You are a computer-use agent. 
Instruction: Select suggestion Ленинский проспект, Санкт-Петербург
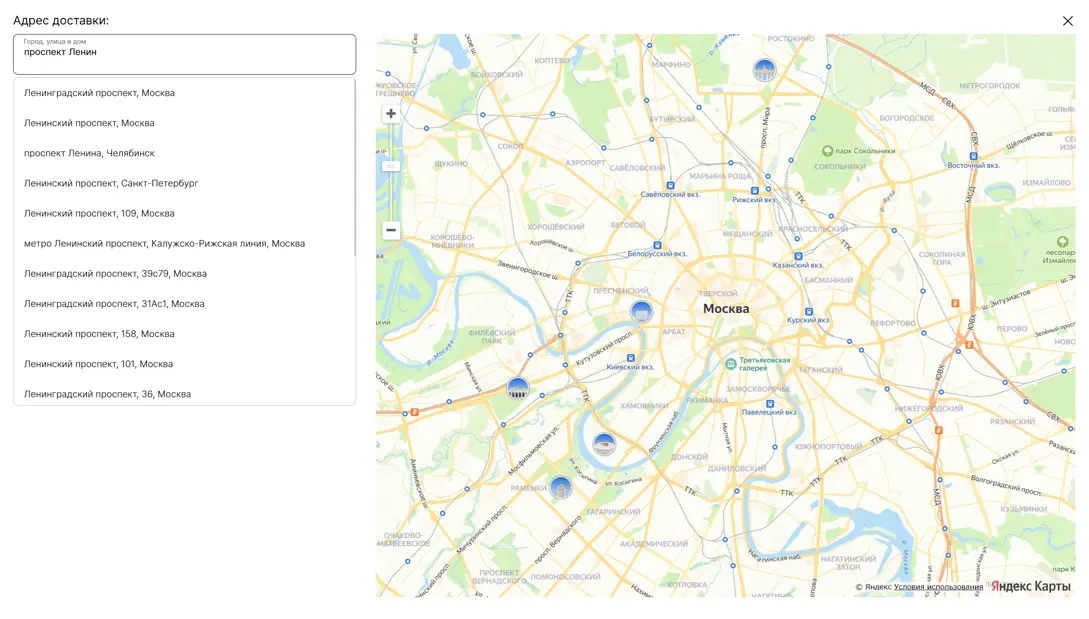click(111, 183)
